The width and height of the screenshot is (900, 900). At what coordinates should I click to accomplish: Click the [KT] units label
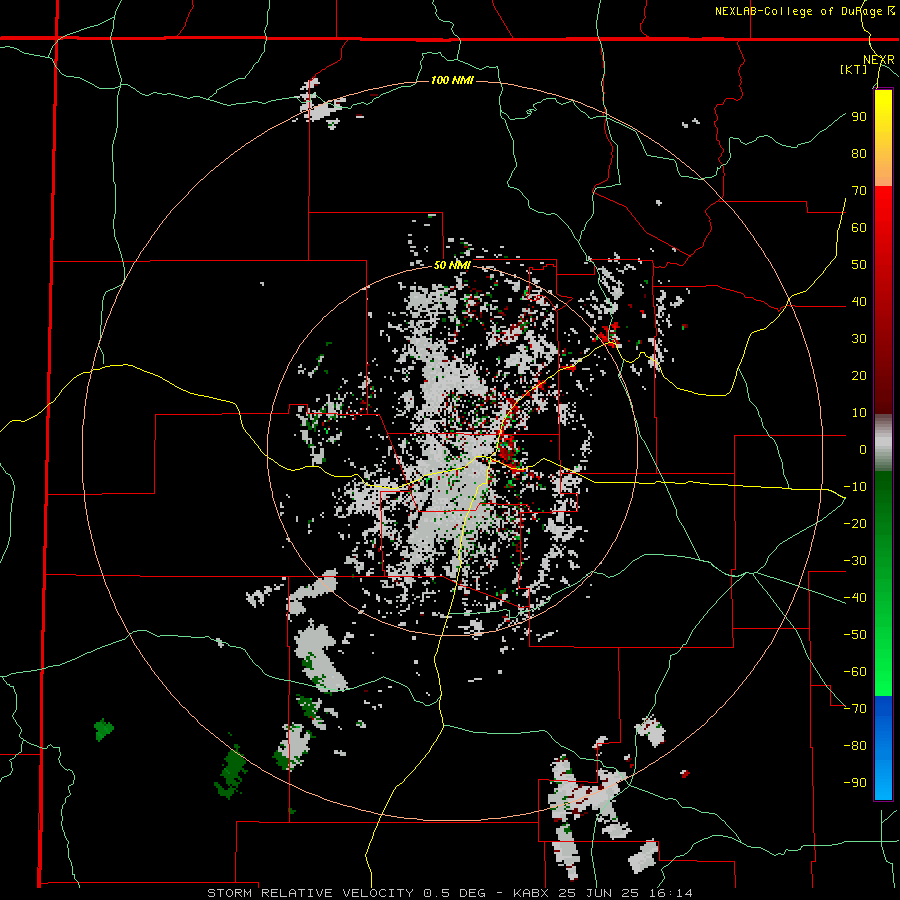coord(853,69)
